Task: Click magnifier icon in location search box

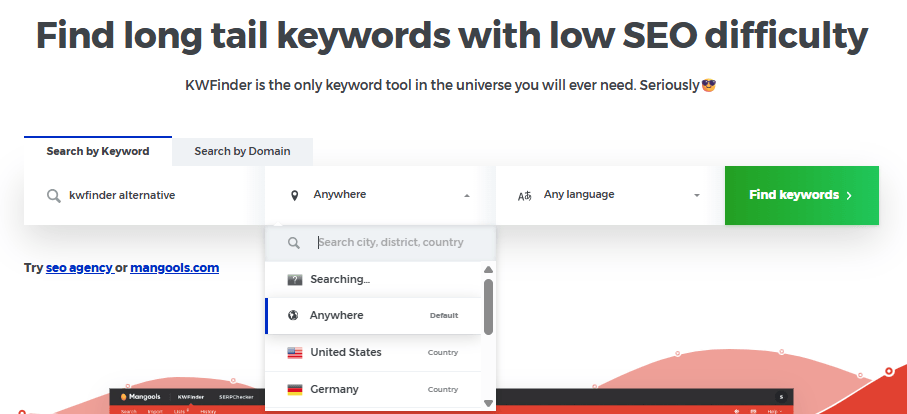Action: tap(294, 243)
